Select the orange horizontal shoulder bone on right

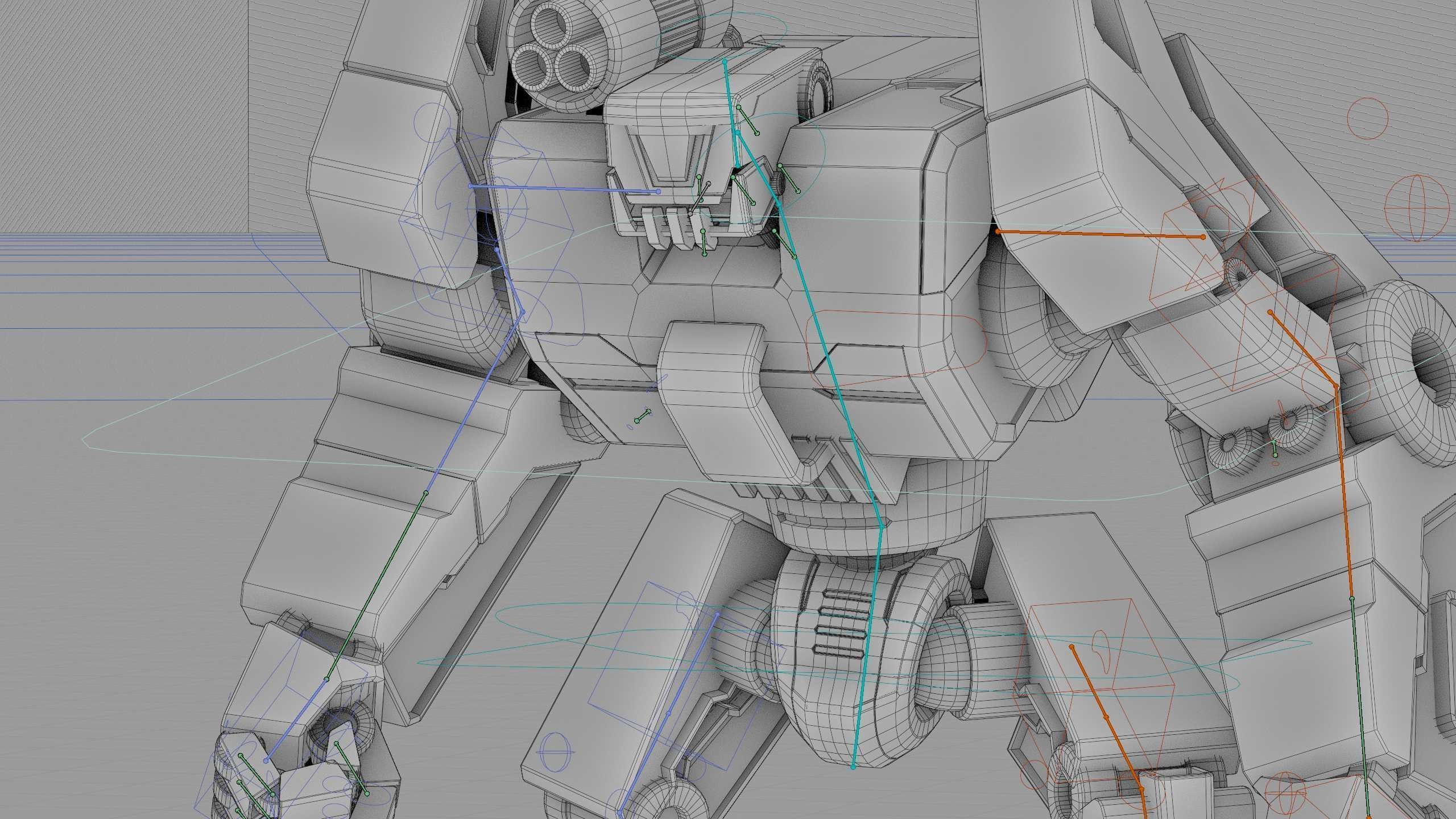click(1101, 234)
